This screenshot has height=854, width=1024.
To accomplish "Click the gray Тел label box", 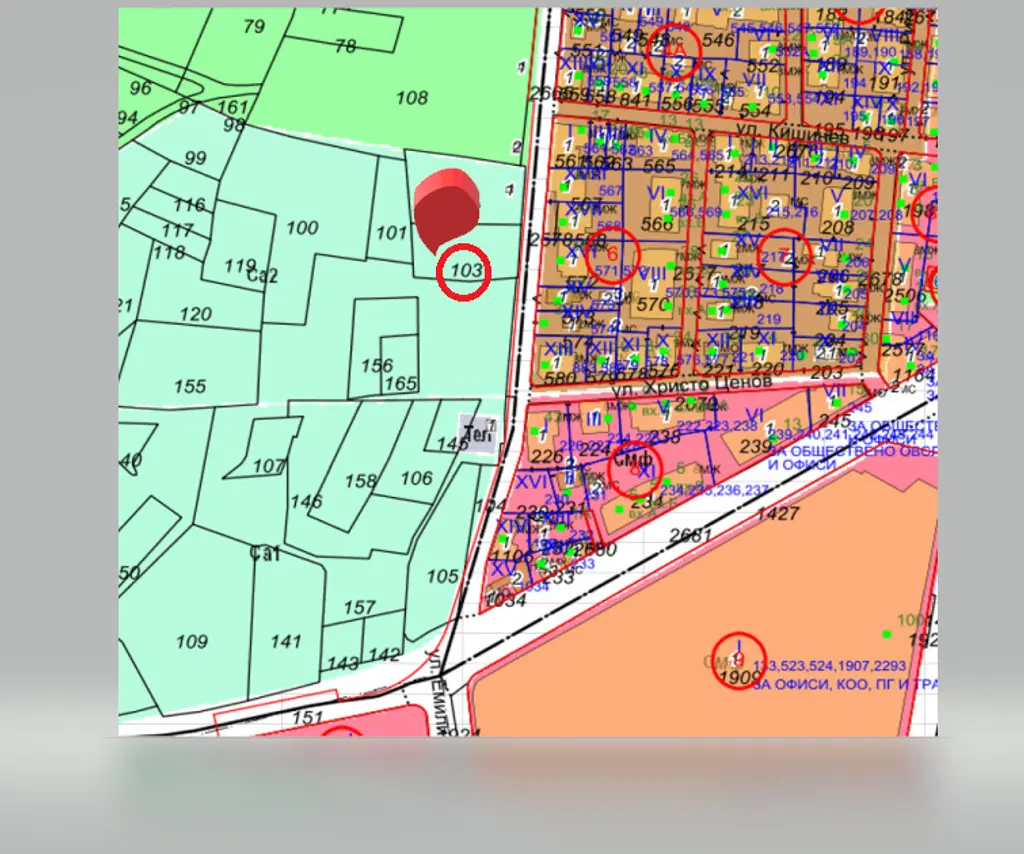I will pyautogui.click(x=478, y=432).
